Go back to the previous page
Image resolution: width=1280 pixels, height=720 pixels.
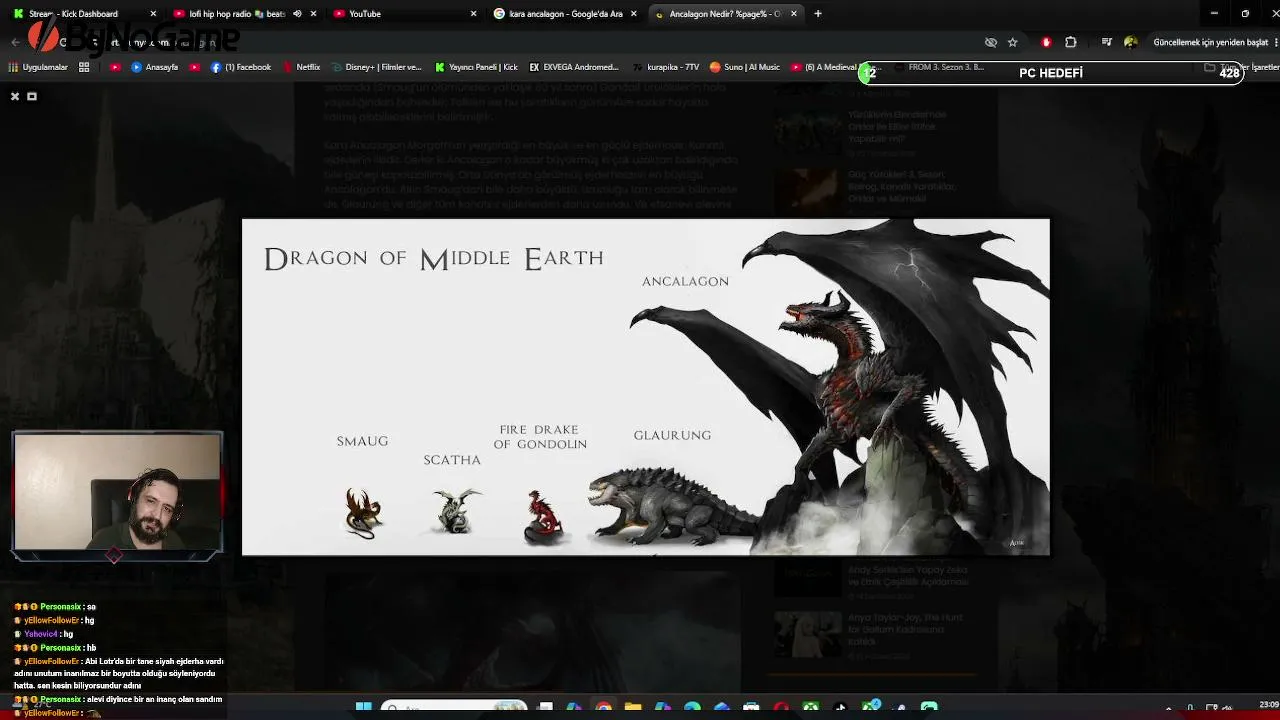15,42
